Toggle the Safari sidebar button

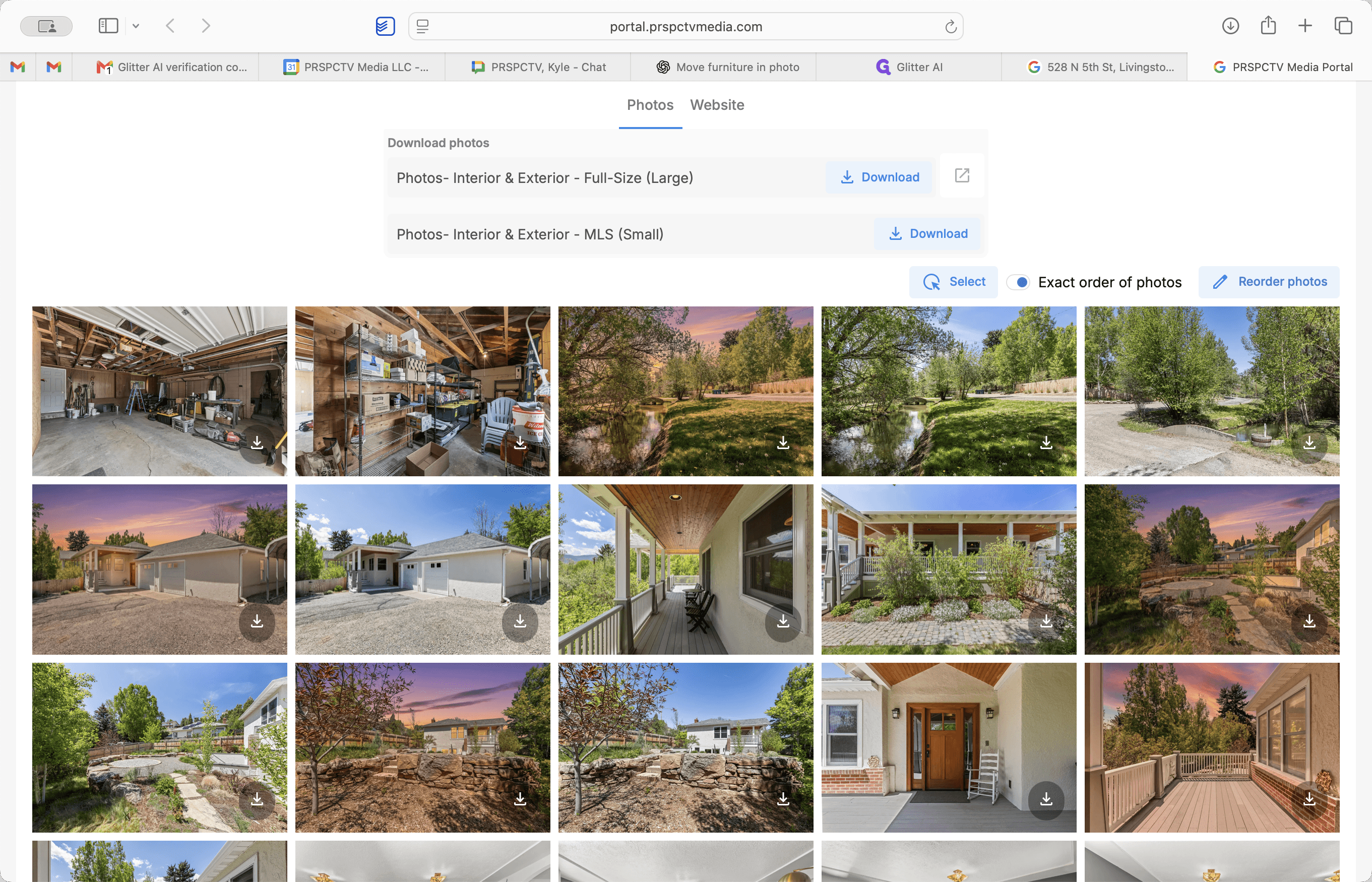pyautogui.click(x=108, y=26)
